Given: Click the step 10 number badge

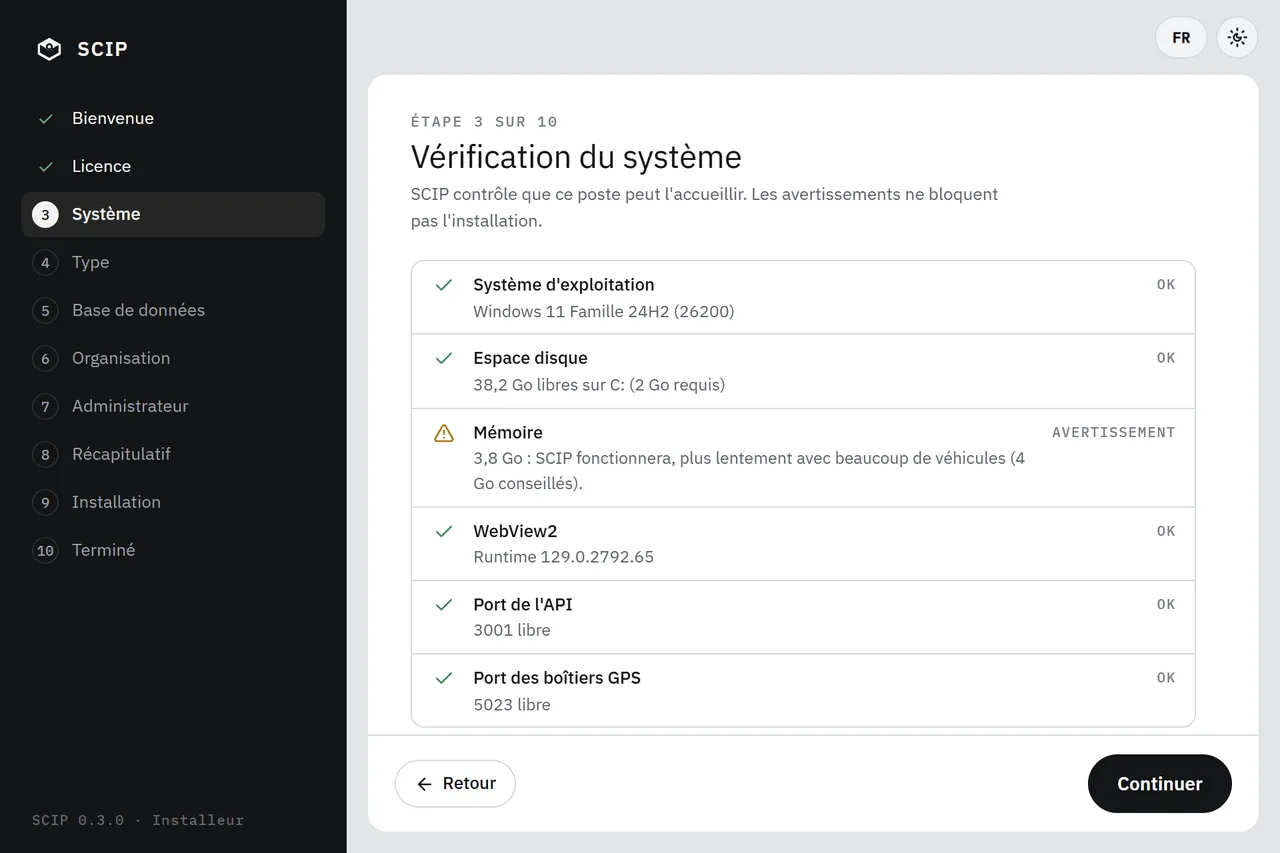Looking at the screenshot, I should coord(45,550).
